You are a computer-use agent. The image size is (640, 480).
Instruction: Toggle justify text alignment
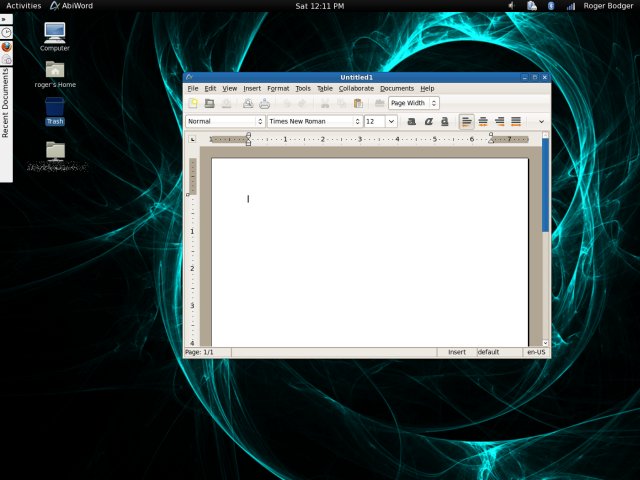(516, 121)
